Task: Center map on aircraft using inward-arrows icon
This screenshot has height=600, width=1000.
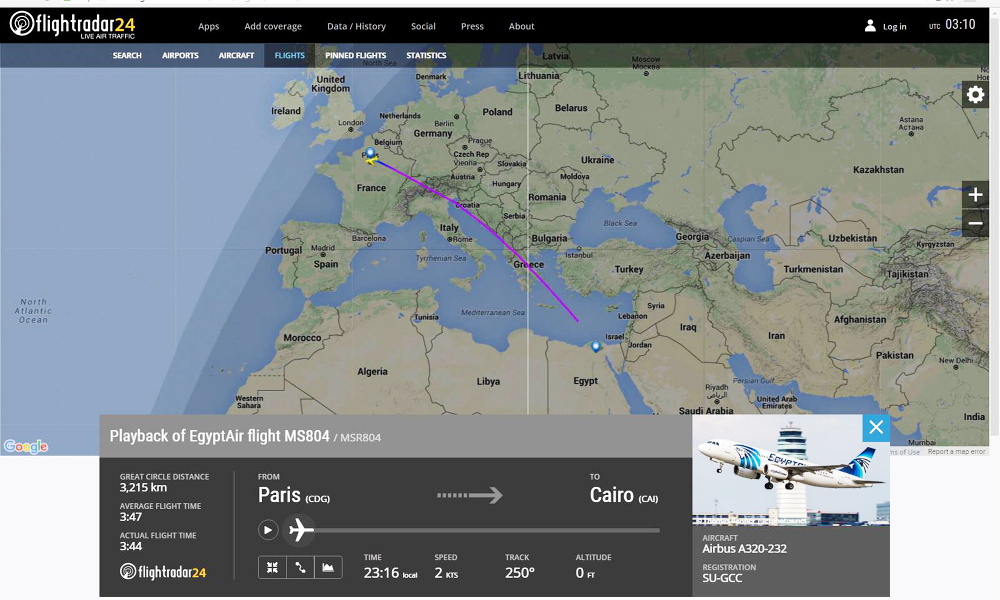Action: point(272,567)
